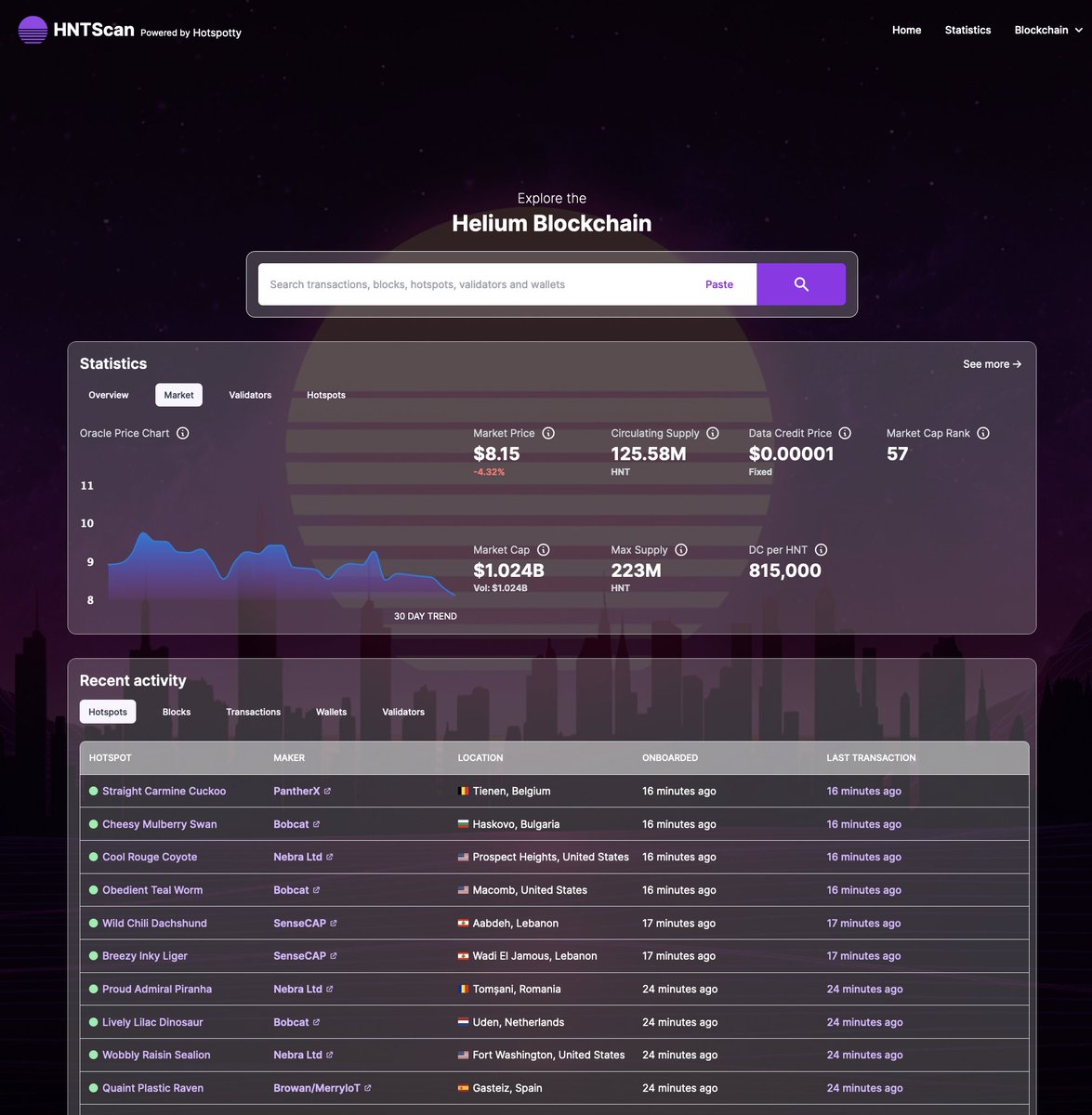Open the Straight Carmine Cuckoo hotspot
This screenshot has height=1115, width=1092.
pyautogui.click(x=164, y=792)
